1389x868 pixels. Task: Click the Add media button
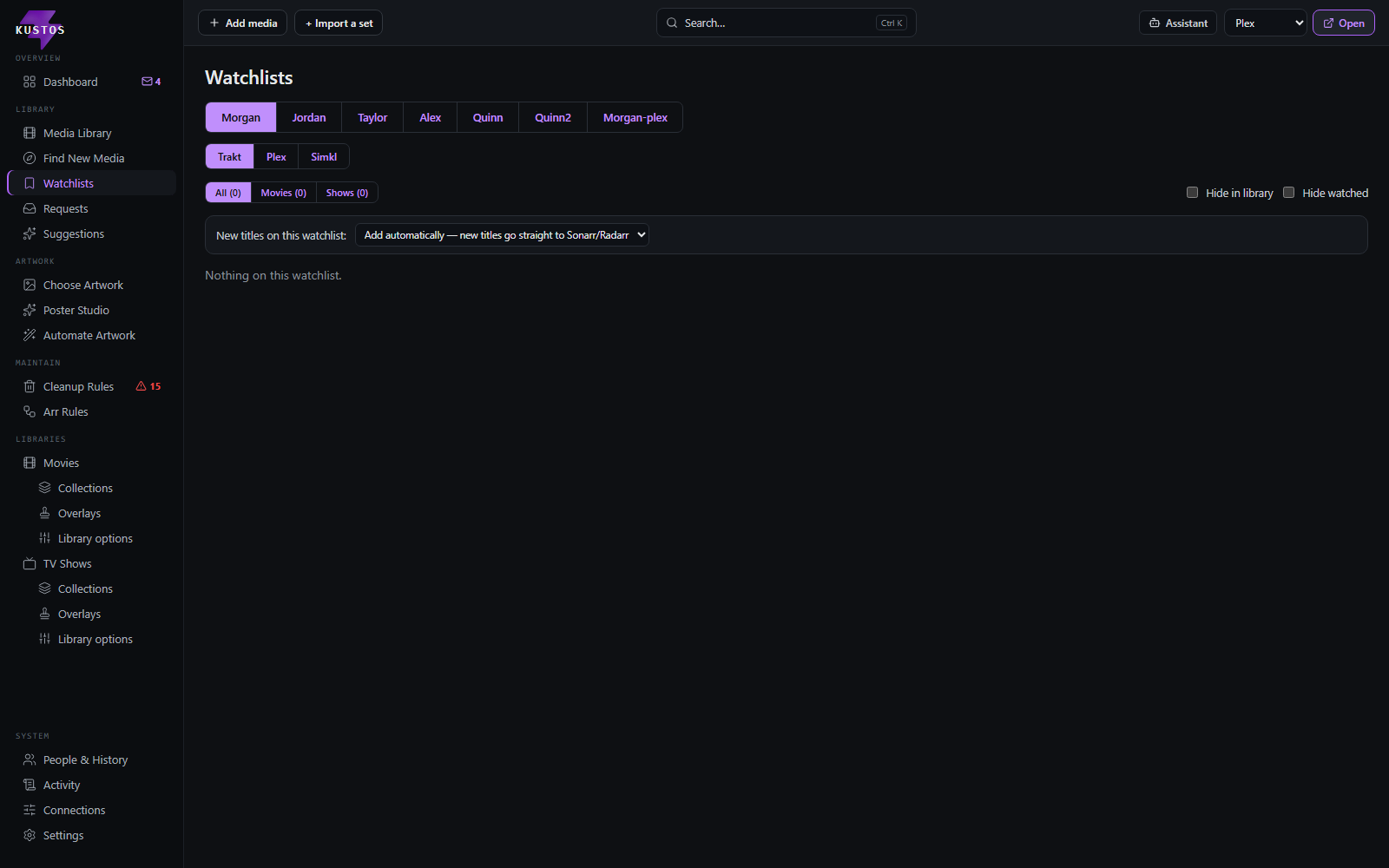[243, 23]
